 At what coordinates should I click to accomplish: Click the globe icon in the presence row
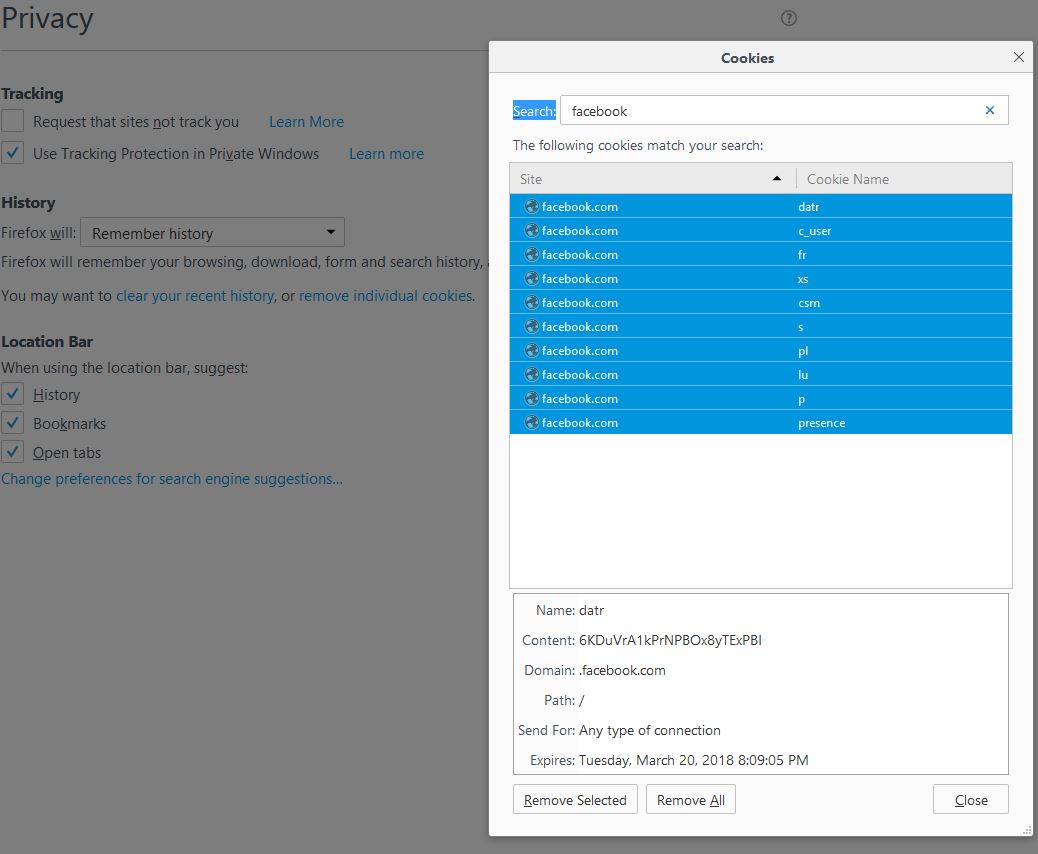click(531, 422)
